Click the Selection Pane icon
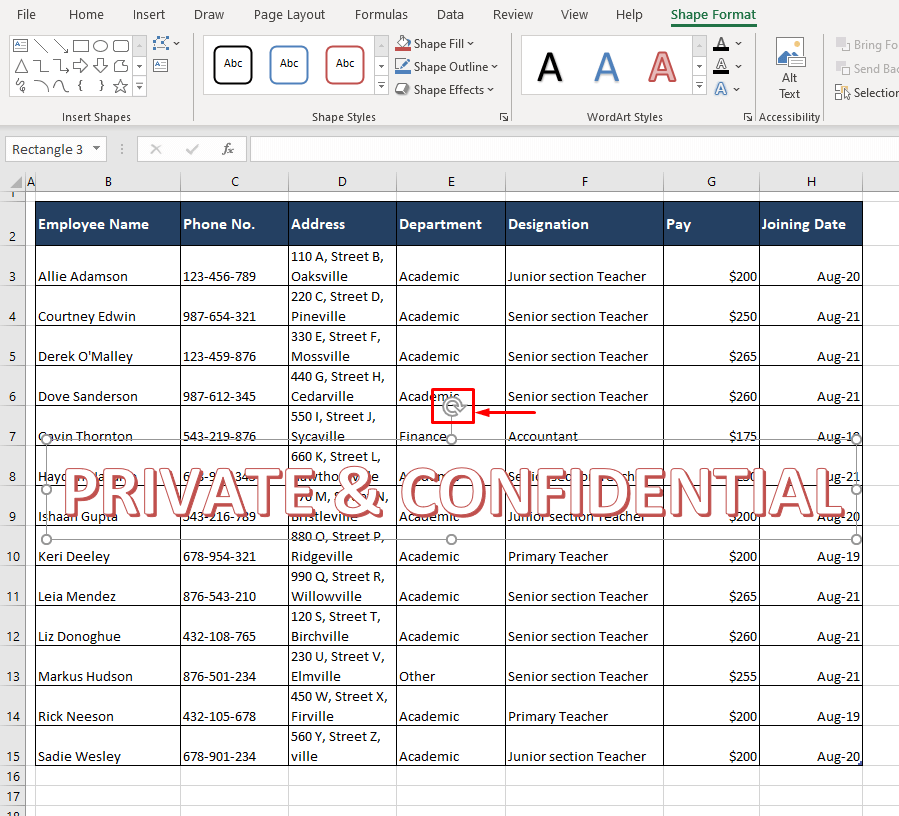Image resolution: width=899 pixels, height=816 pixels. [x=841, y=92]
